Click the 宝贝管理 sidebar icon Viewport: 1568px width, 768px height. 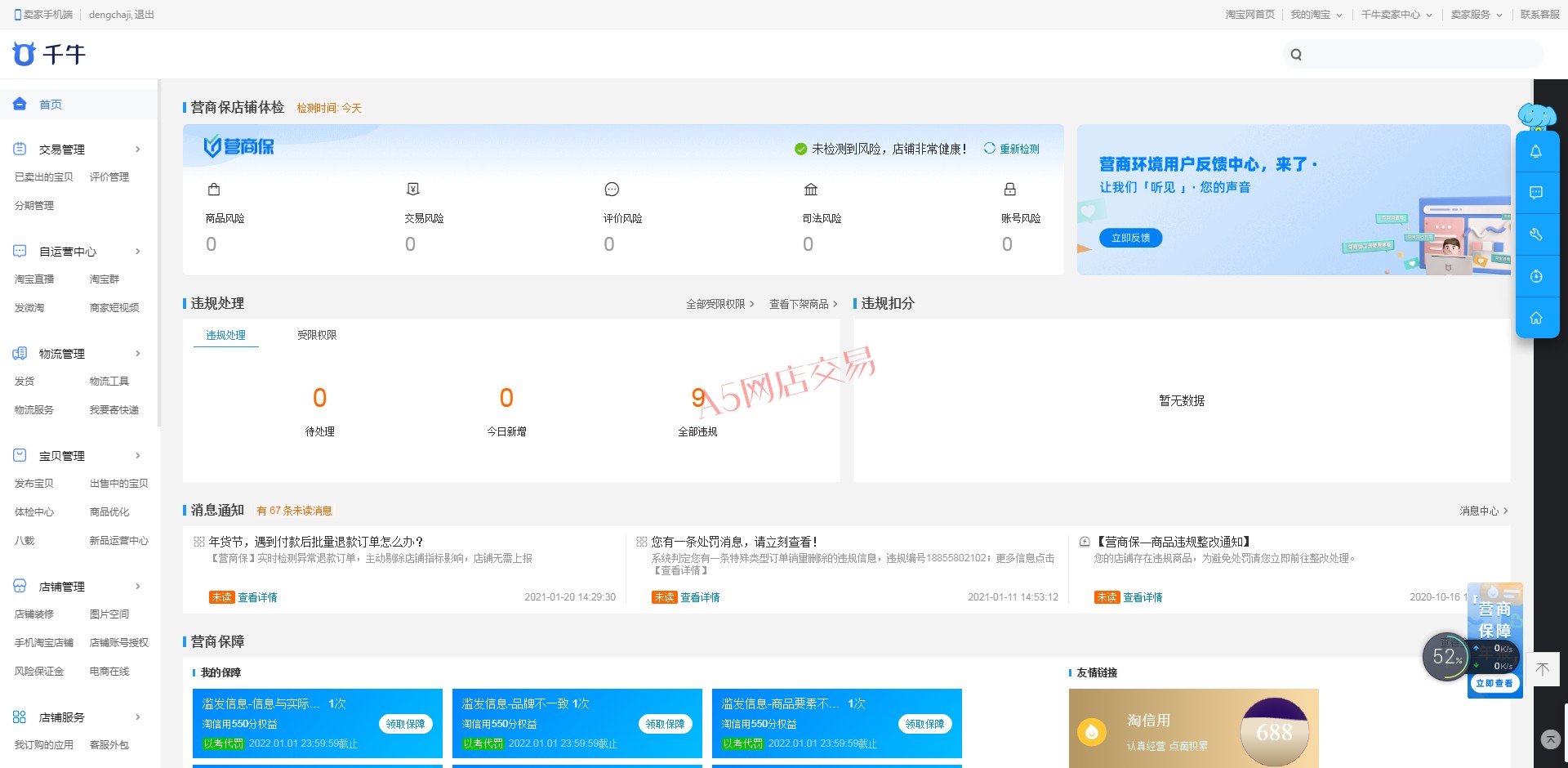20,455
